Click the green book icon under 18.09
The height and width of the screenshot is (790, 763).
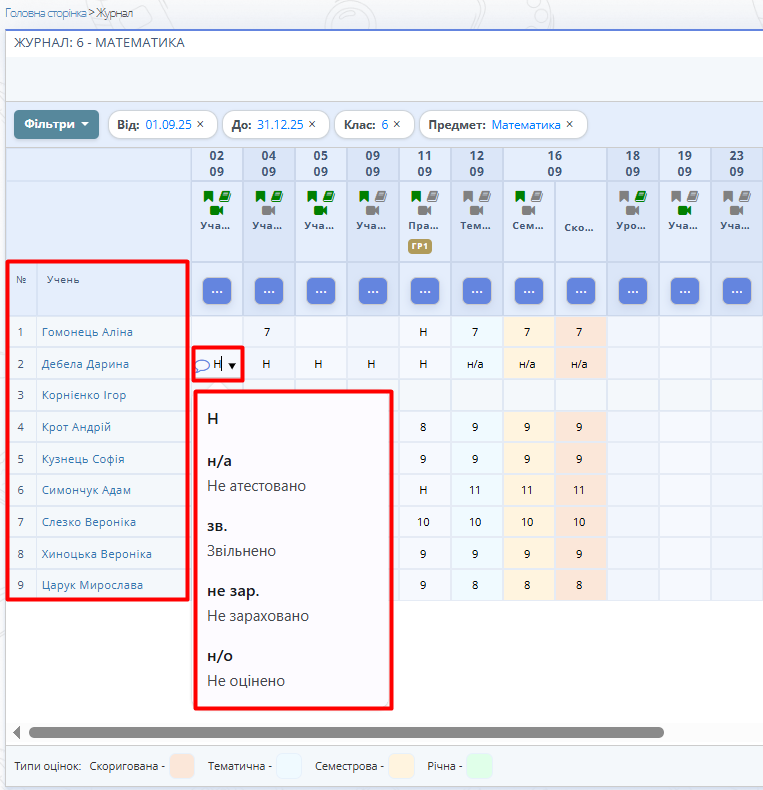[x=640, y=197]
